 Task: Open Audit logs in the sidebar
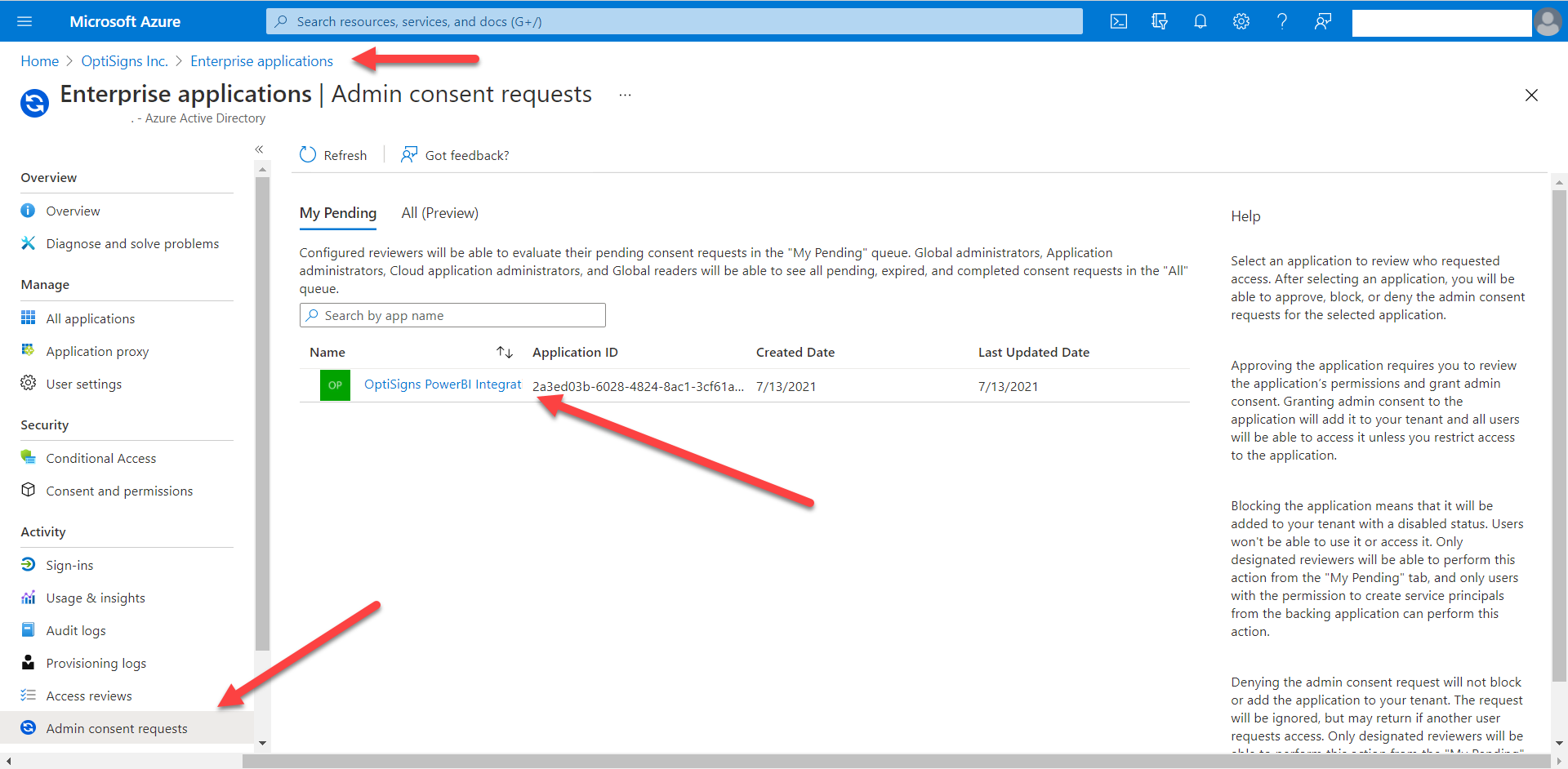point(76,630)
